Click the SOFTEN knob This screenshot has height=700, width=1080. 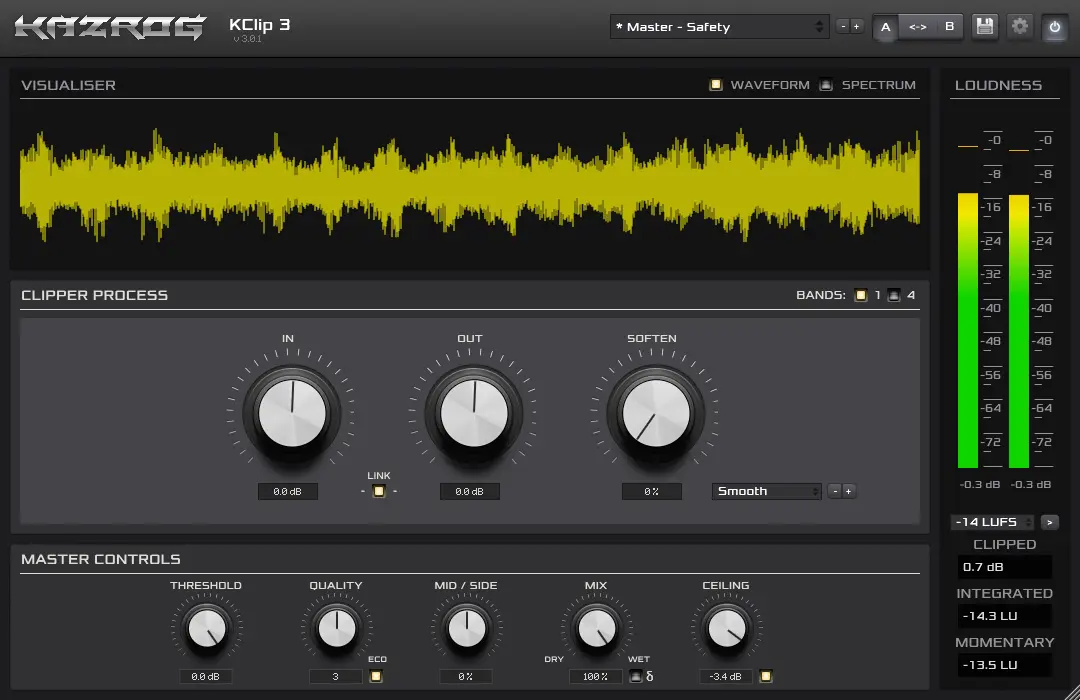(x=656, y=413)
